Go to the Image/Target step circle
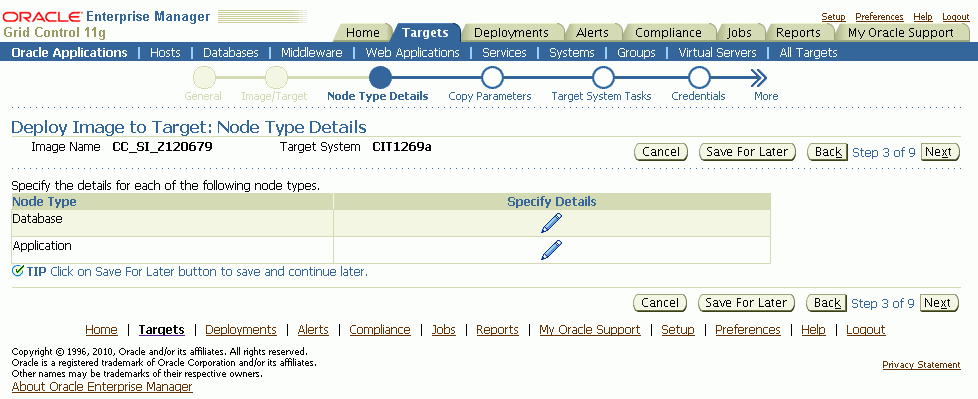The width and height of the screenshot is (978, 399). [276, 78]
